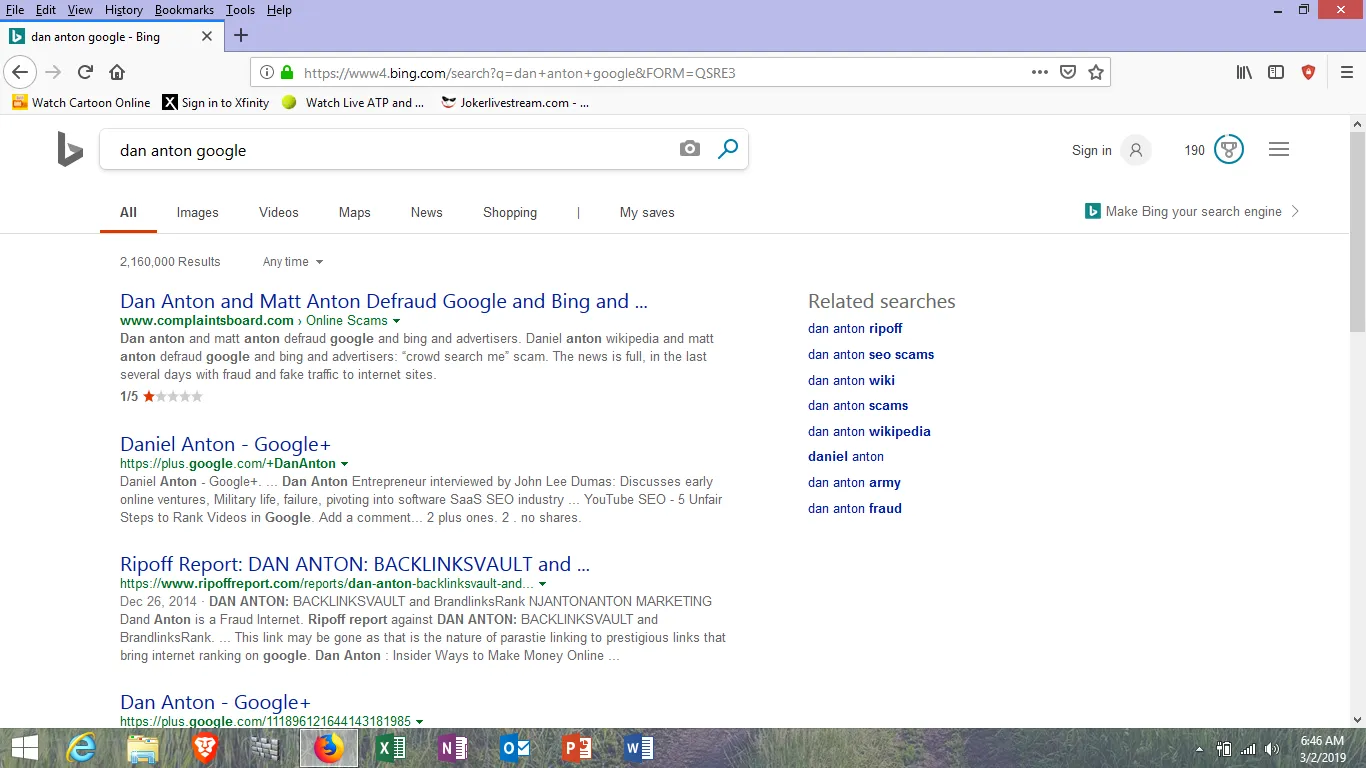The height and width of the screenshot is (768, 1366).
Task: Open PowerPoint from taskbar
Action: coord(577,748)
